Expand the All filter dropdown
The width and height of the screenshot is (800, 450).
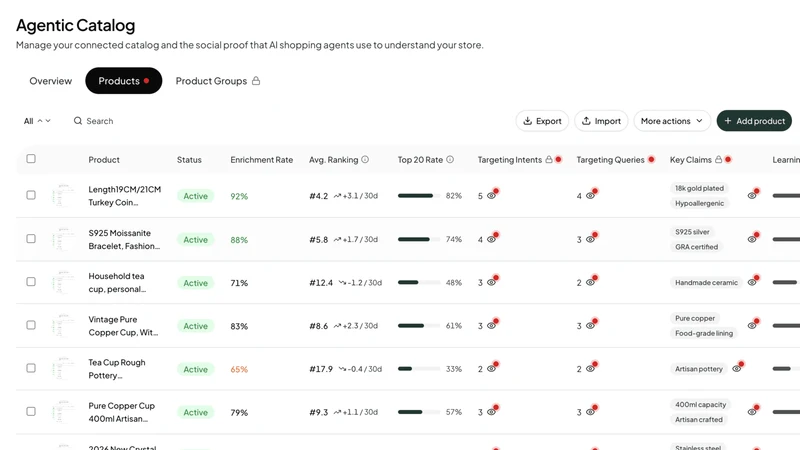(37, 121)
